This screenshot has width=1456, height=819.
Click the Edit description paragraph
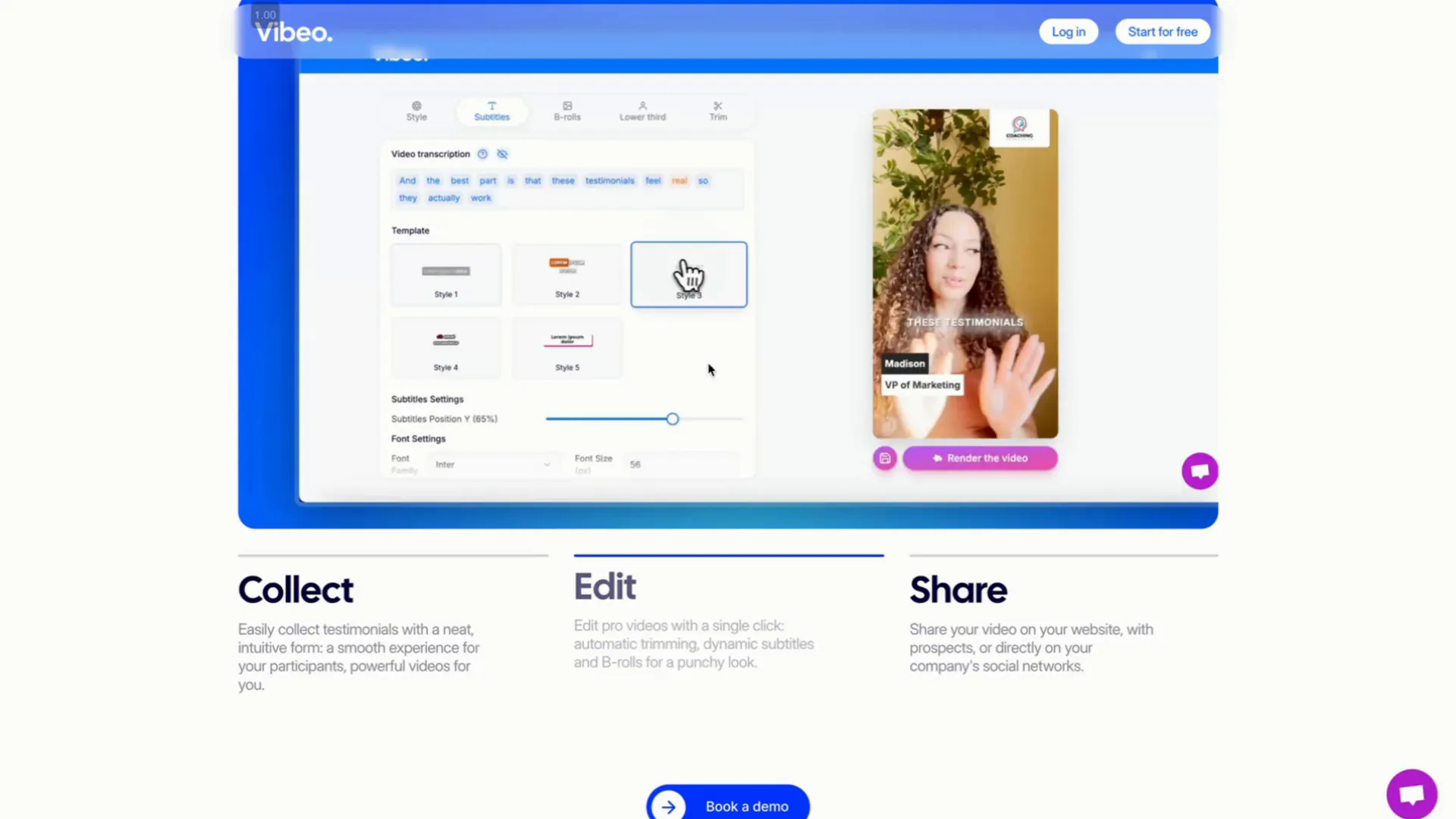point(694,644)
